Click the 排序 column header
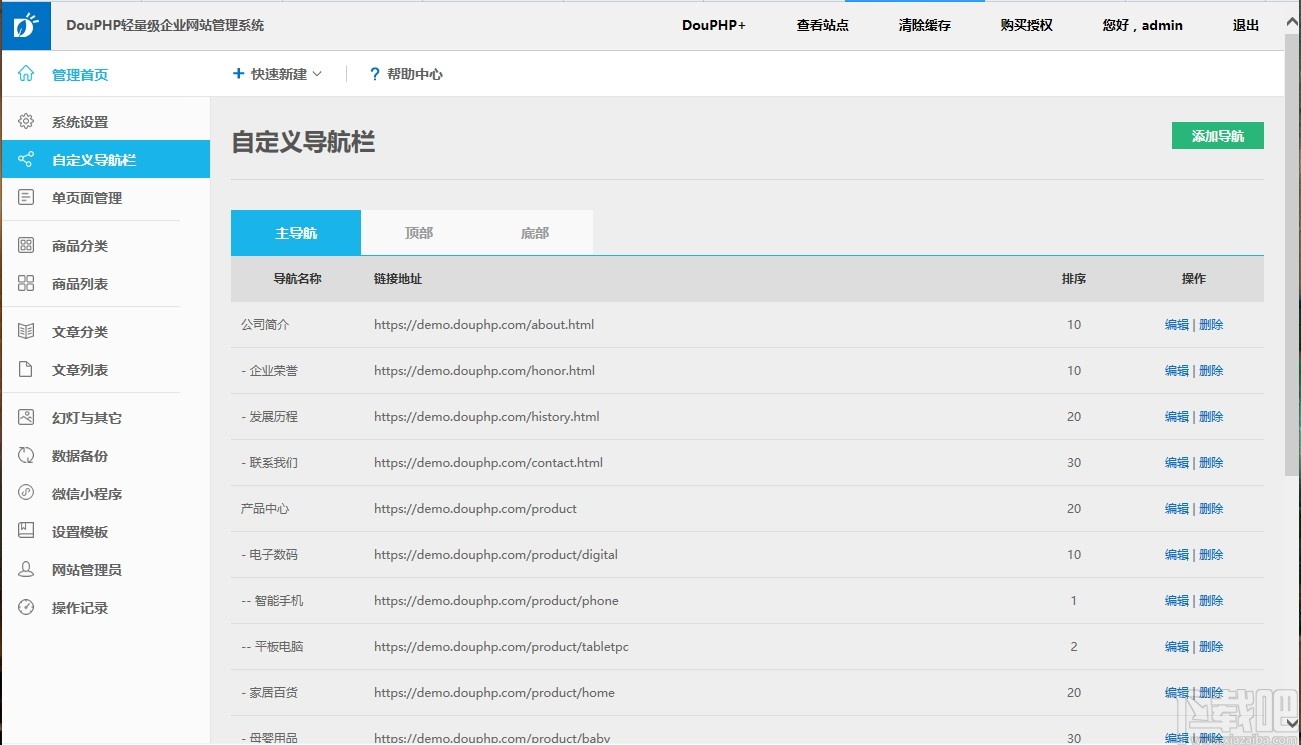 1074,279
